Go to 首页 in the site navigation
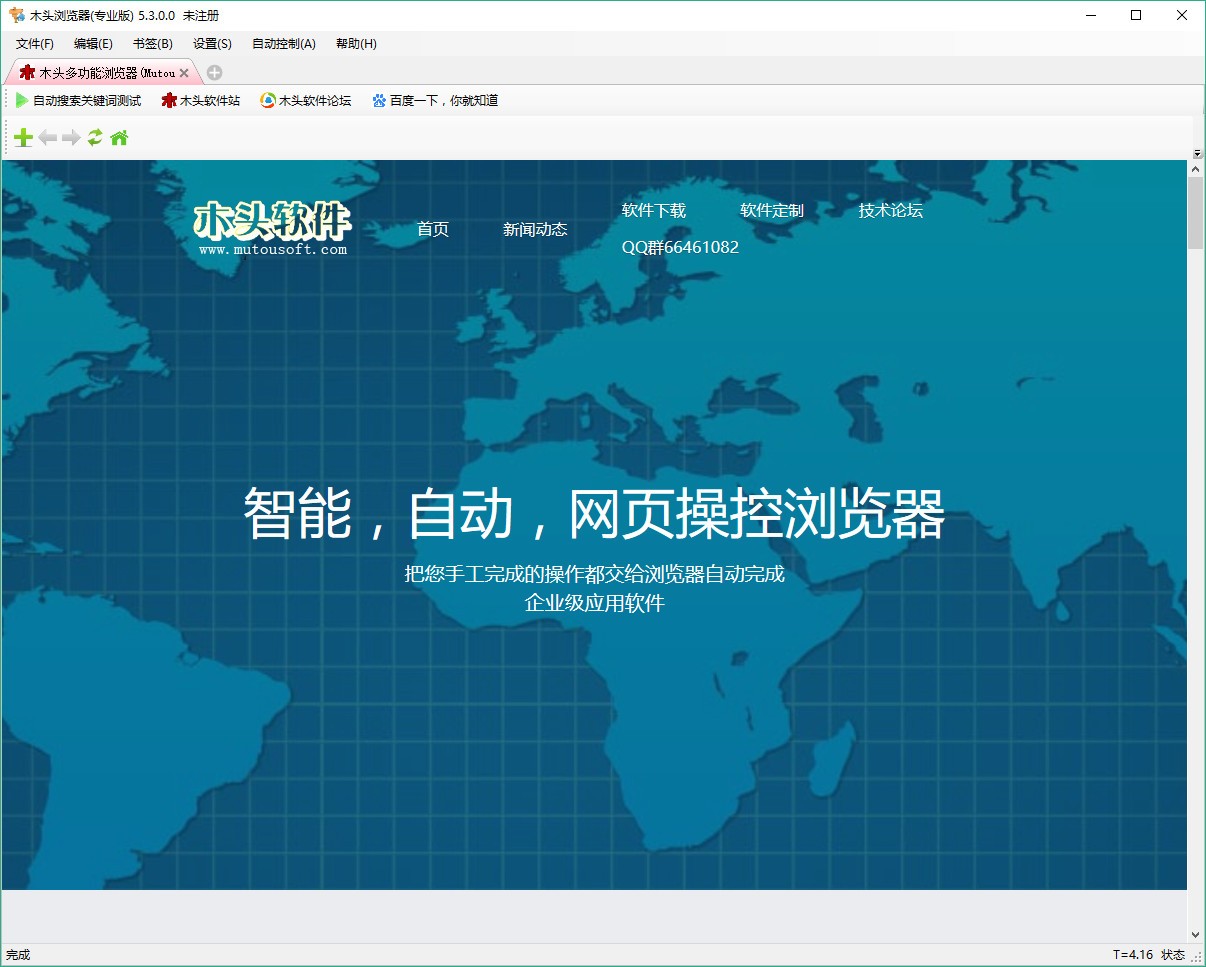The image size is (1206, 967). pos(433,229)
